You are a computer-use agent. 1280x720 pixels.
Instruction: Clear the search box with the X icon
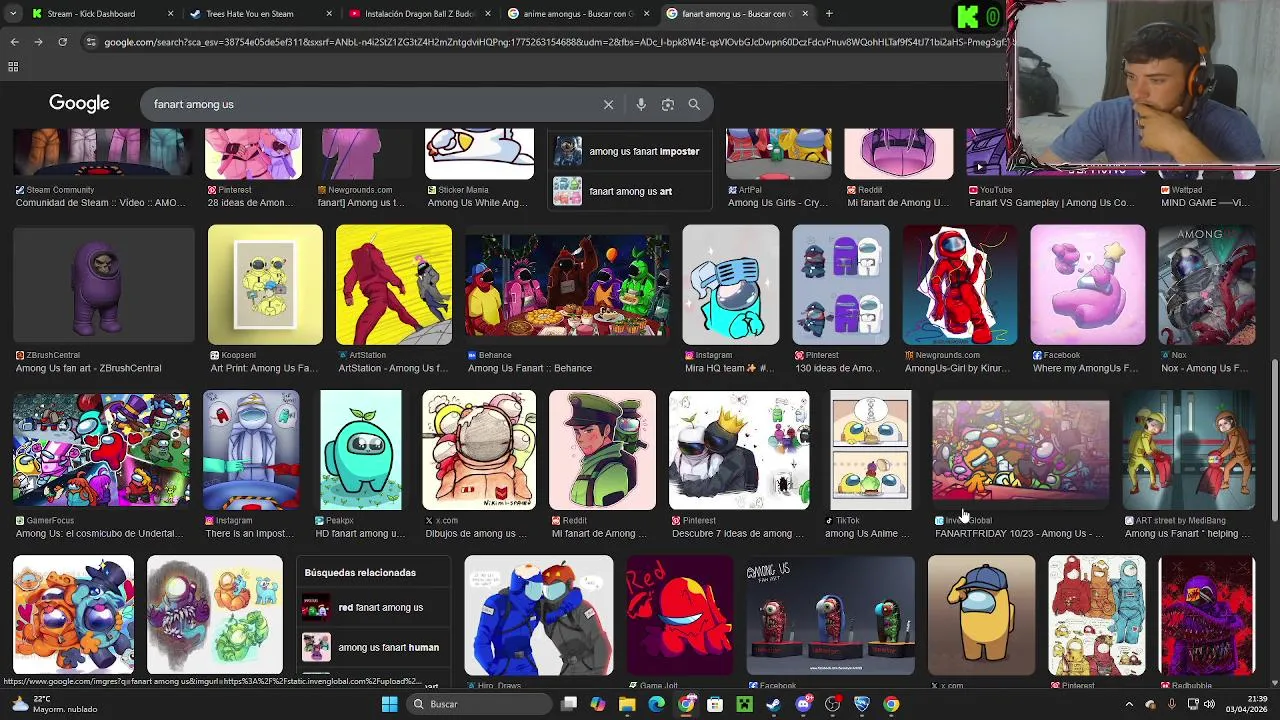point(608,104)
